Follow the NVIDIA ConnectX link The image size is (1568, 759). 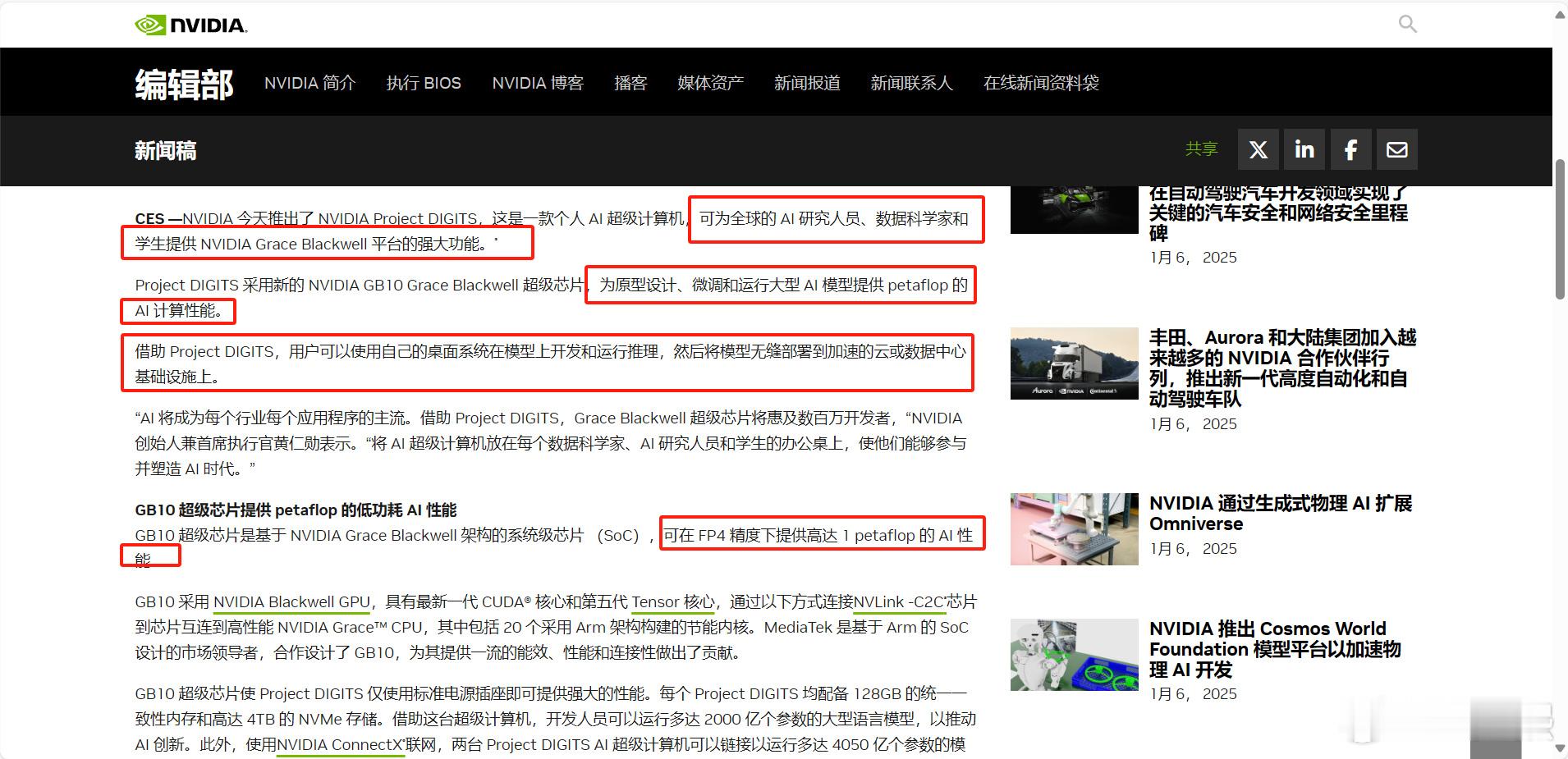340,745
